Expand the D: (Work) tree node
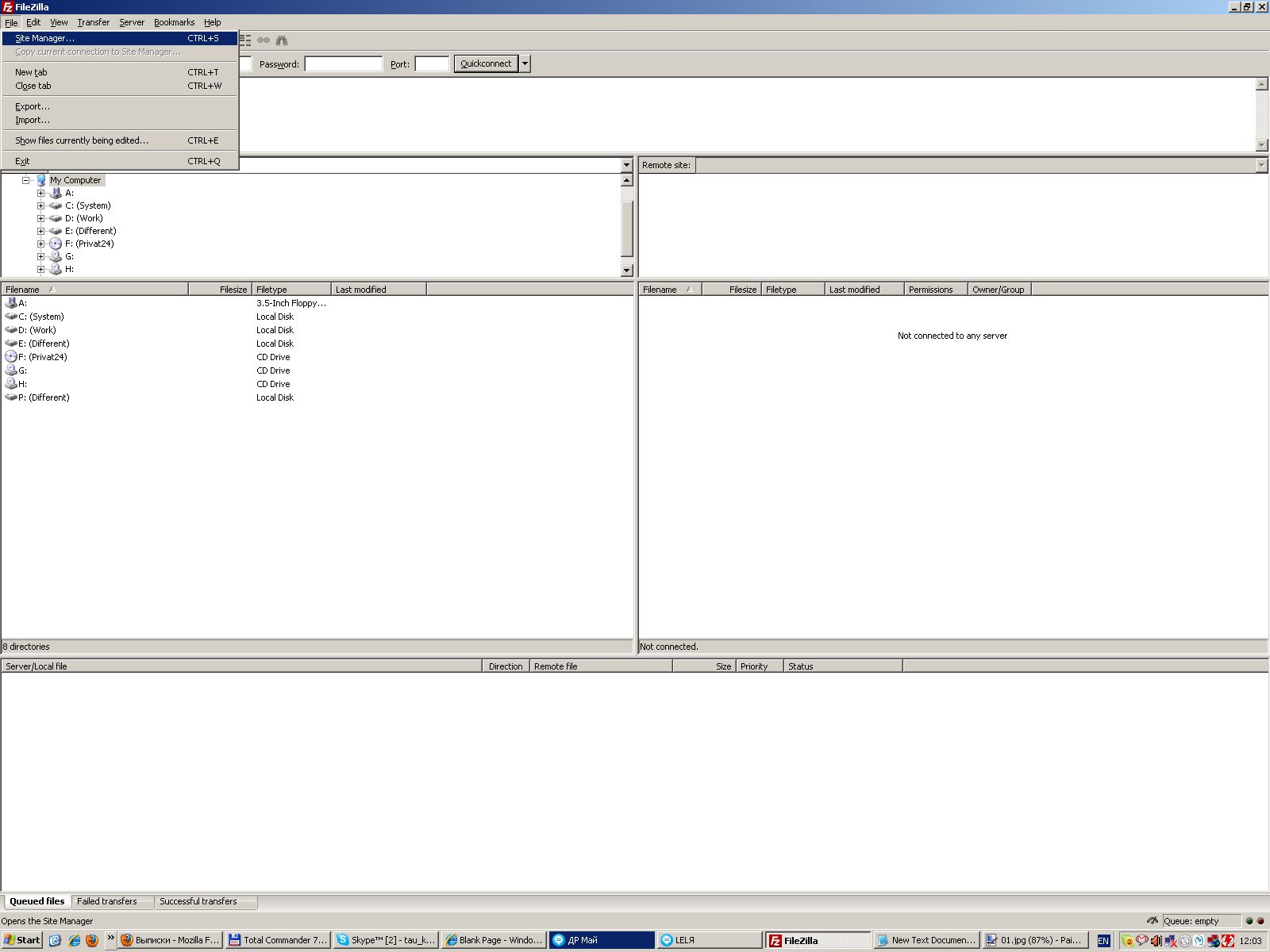Screen dimensions: 1270x952 40,218
